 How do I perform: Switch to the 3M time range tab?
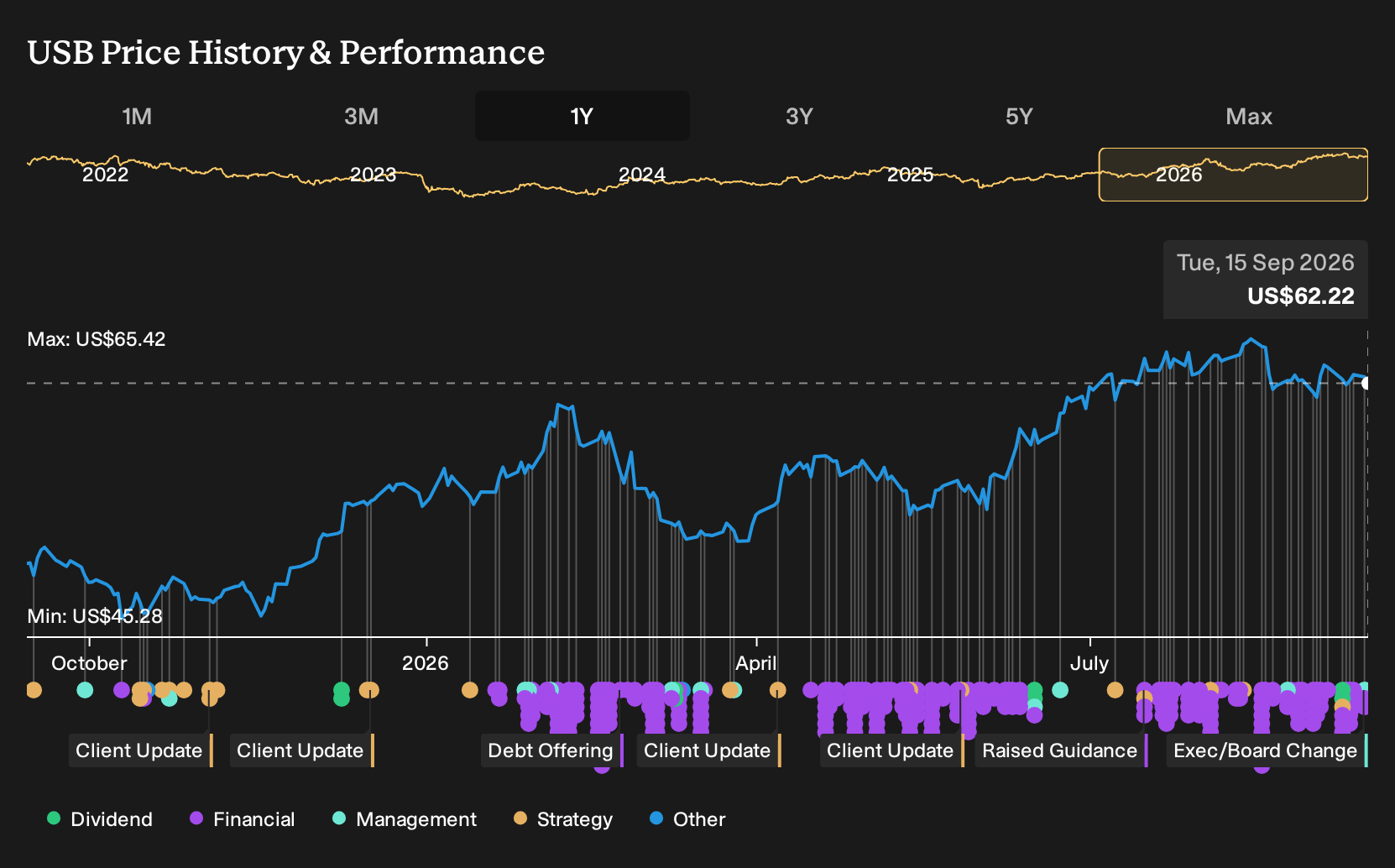tap(361, 116)
